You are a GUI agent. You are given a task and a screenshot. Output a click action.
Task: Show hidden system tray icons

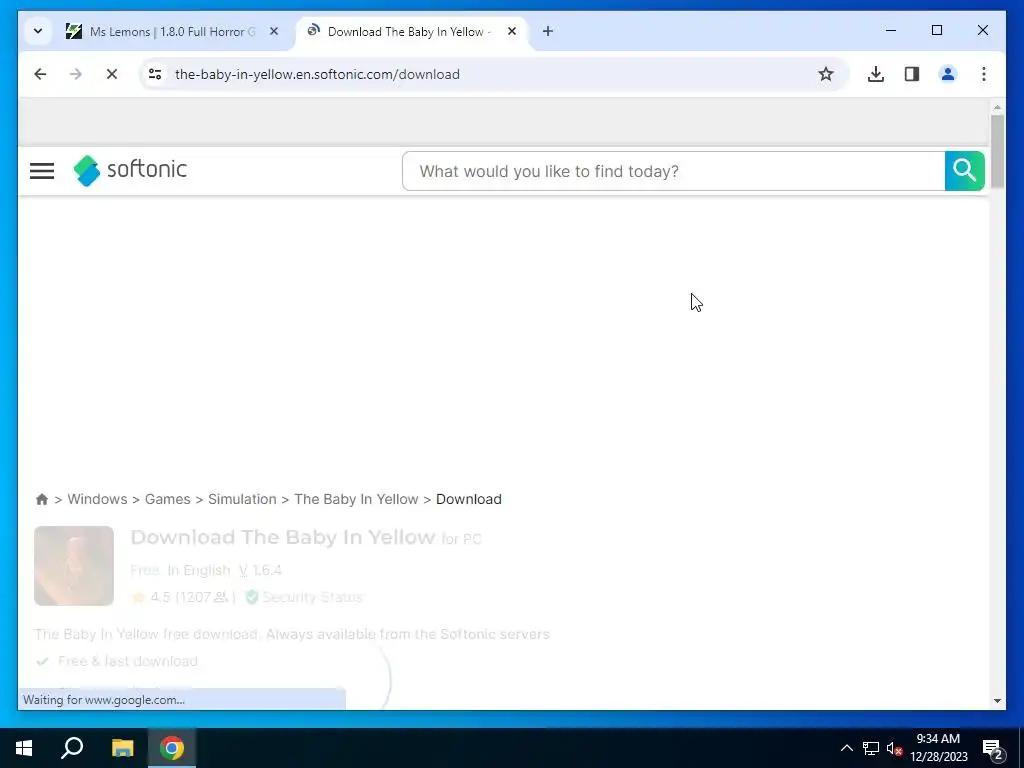pos(846,748)
